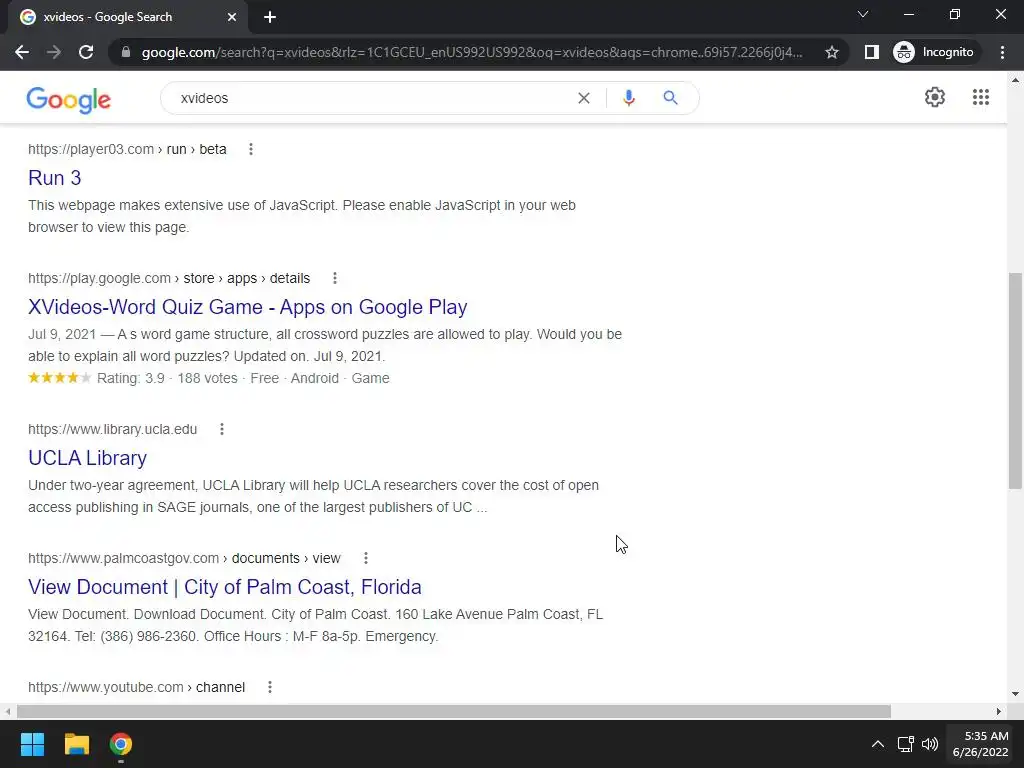This screenshot has width=1024, height=768.
Task: Open the Incognito profile indicator
Action: (x=935, y=52)
